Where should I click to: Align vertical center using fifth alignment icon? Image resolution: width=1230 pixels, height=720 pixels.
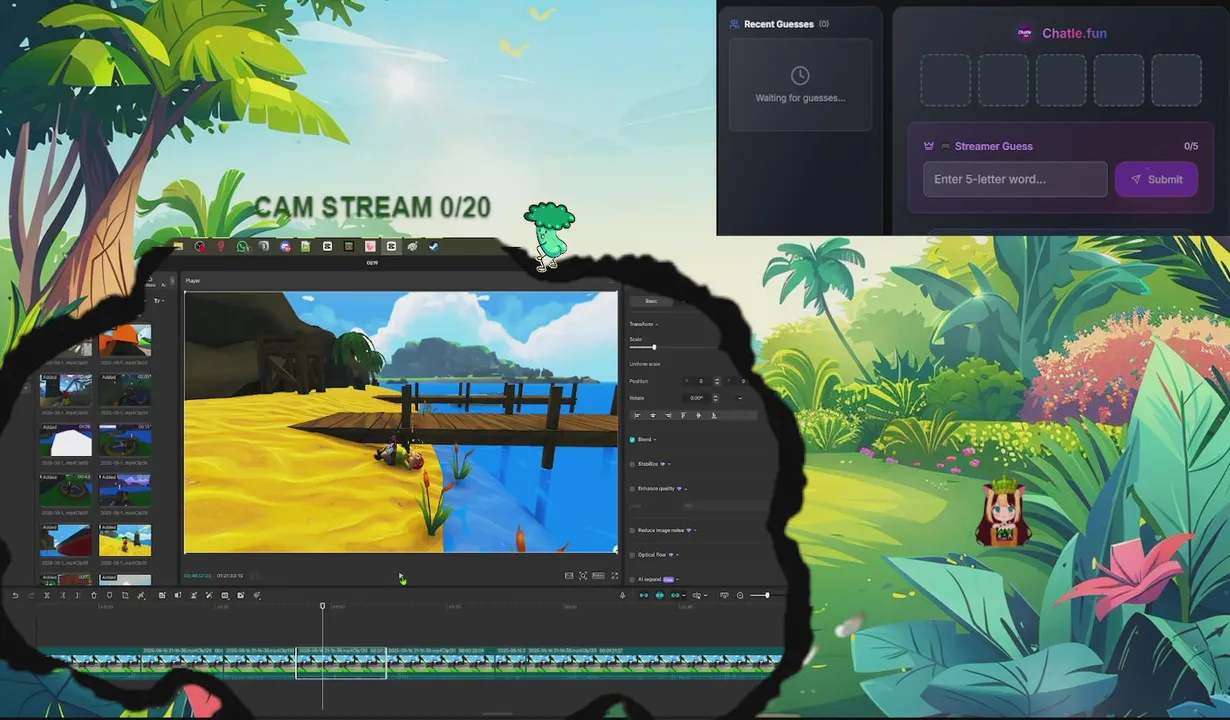click(698, 415)
